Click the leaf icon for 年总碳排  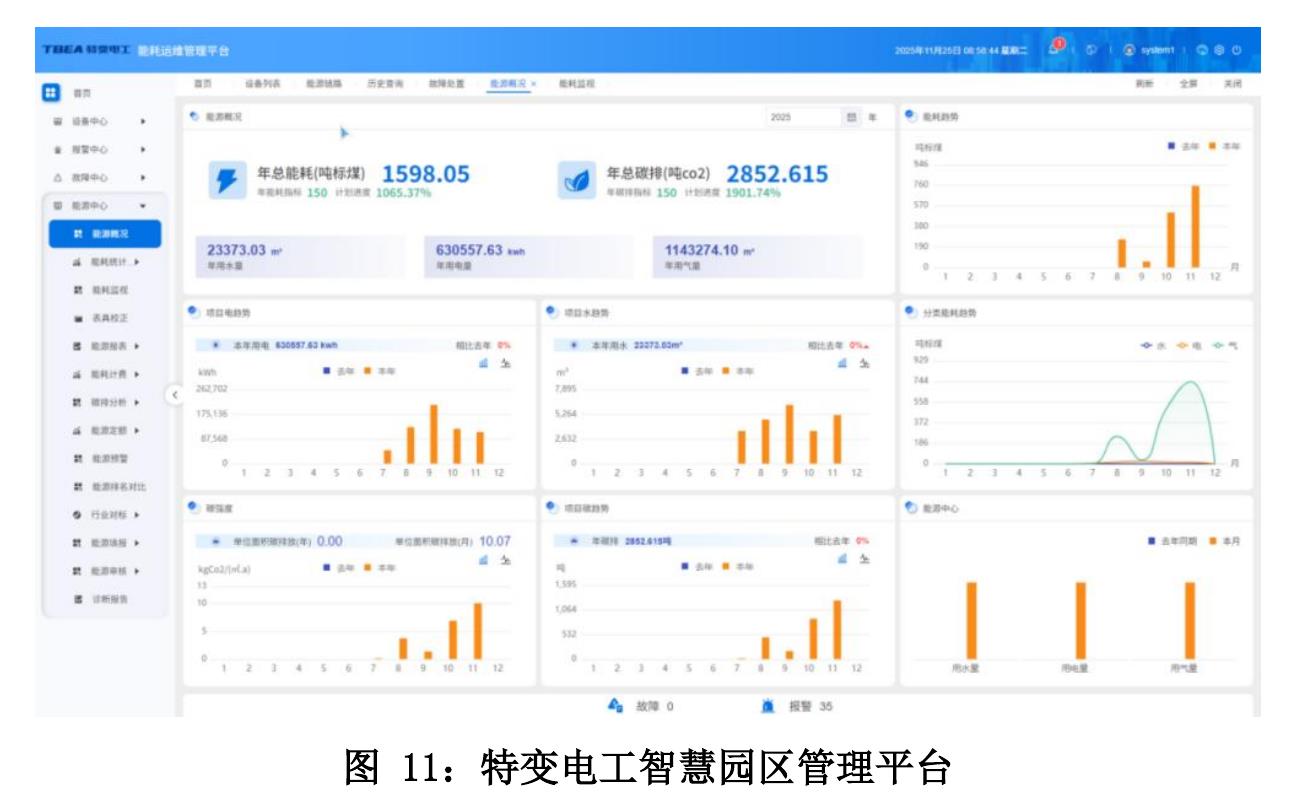[x=575, y=180]
